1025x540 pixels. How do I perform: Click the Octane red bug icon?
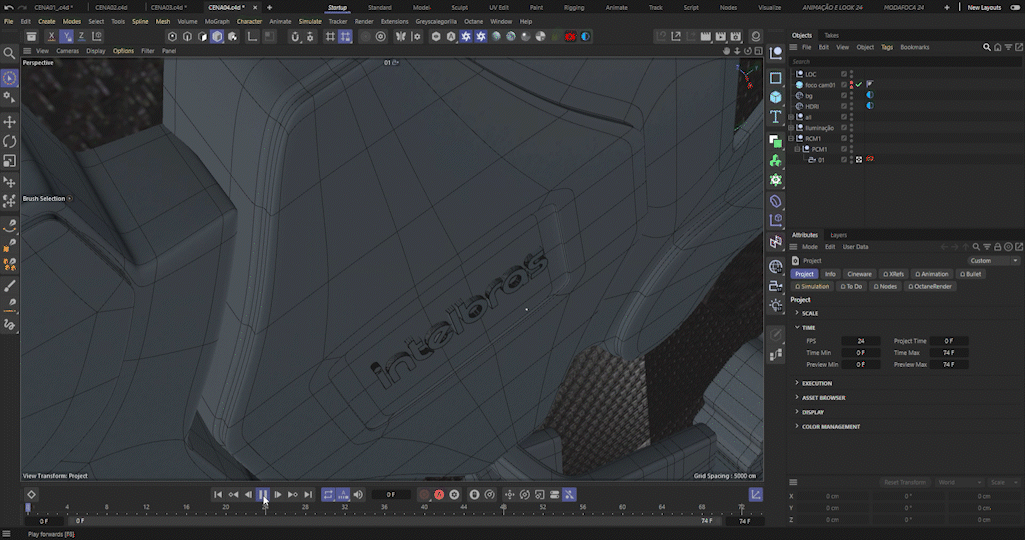(570, 37)
